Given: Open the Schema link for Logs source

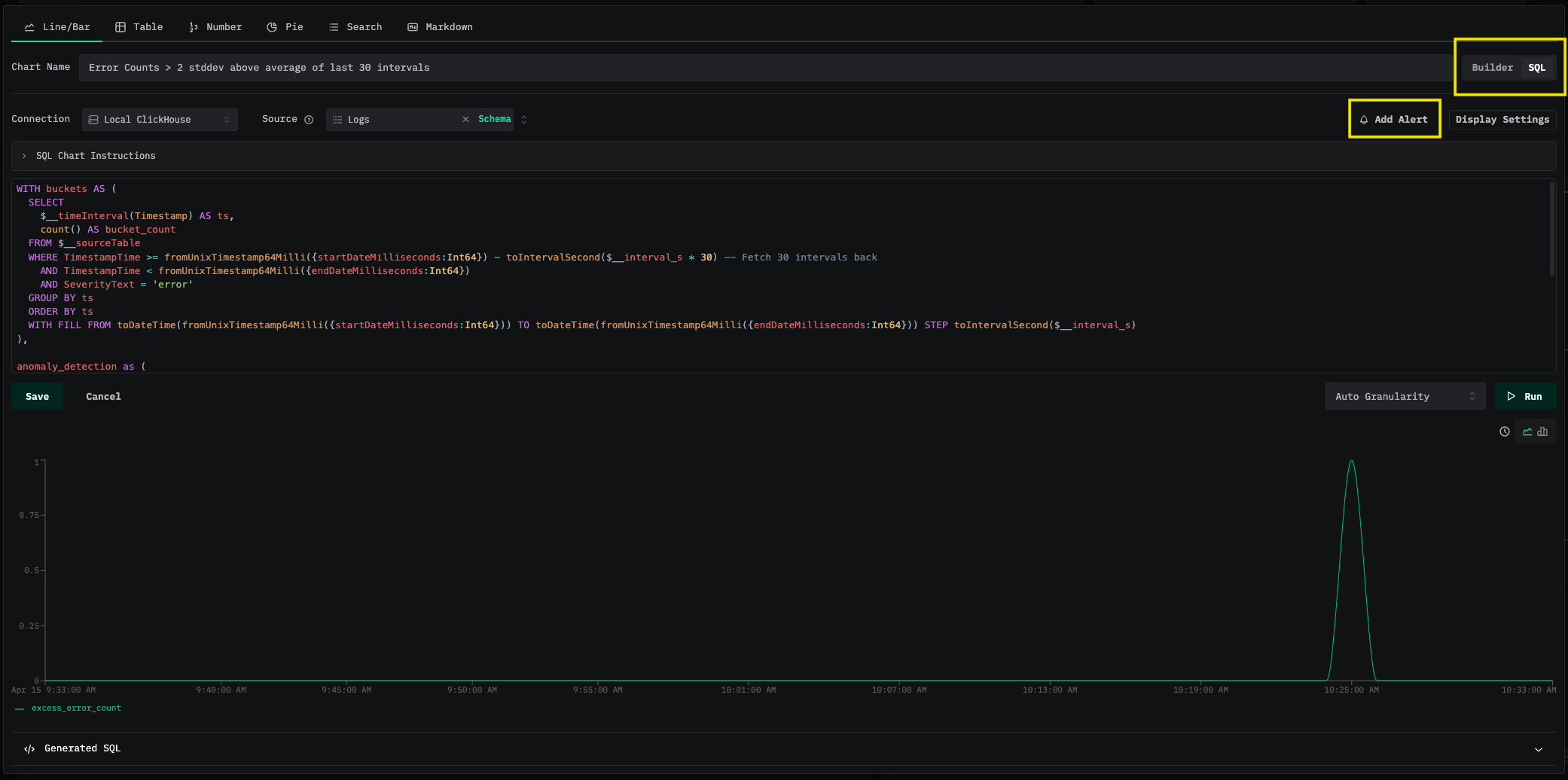Looking at the screenshot, I should click(x=494, y=119).
